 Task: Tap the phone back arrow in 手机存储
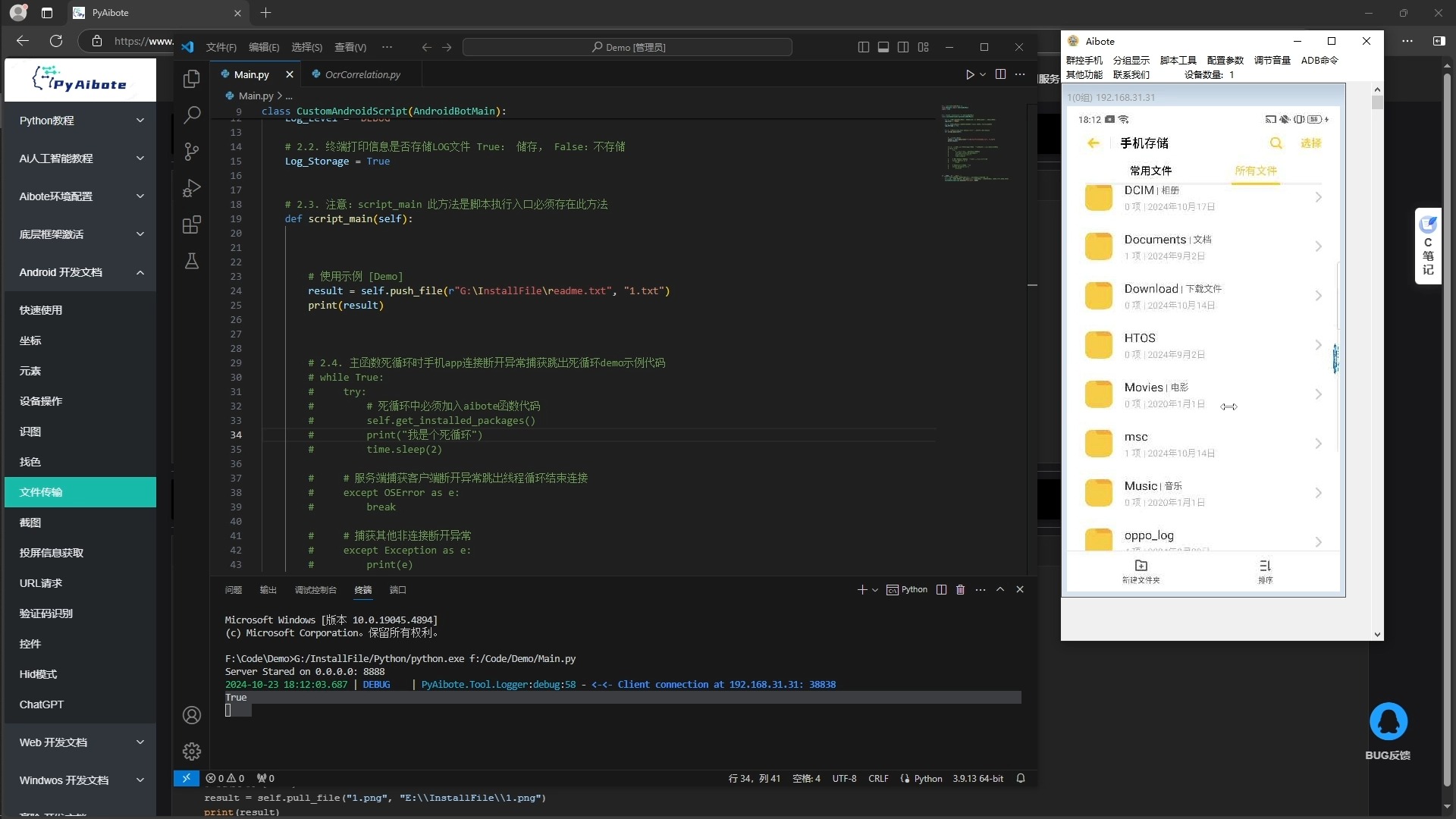[x=1093, y=143]
